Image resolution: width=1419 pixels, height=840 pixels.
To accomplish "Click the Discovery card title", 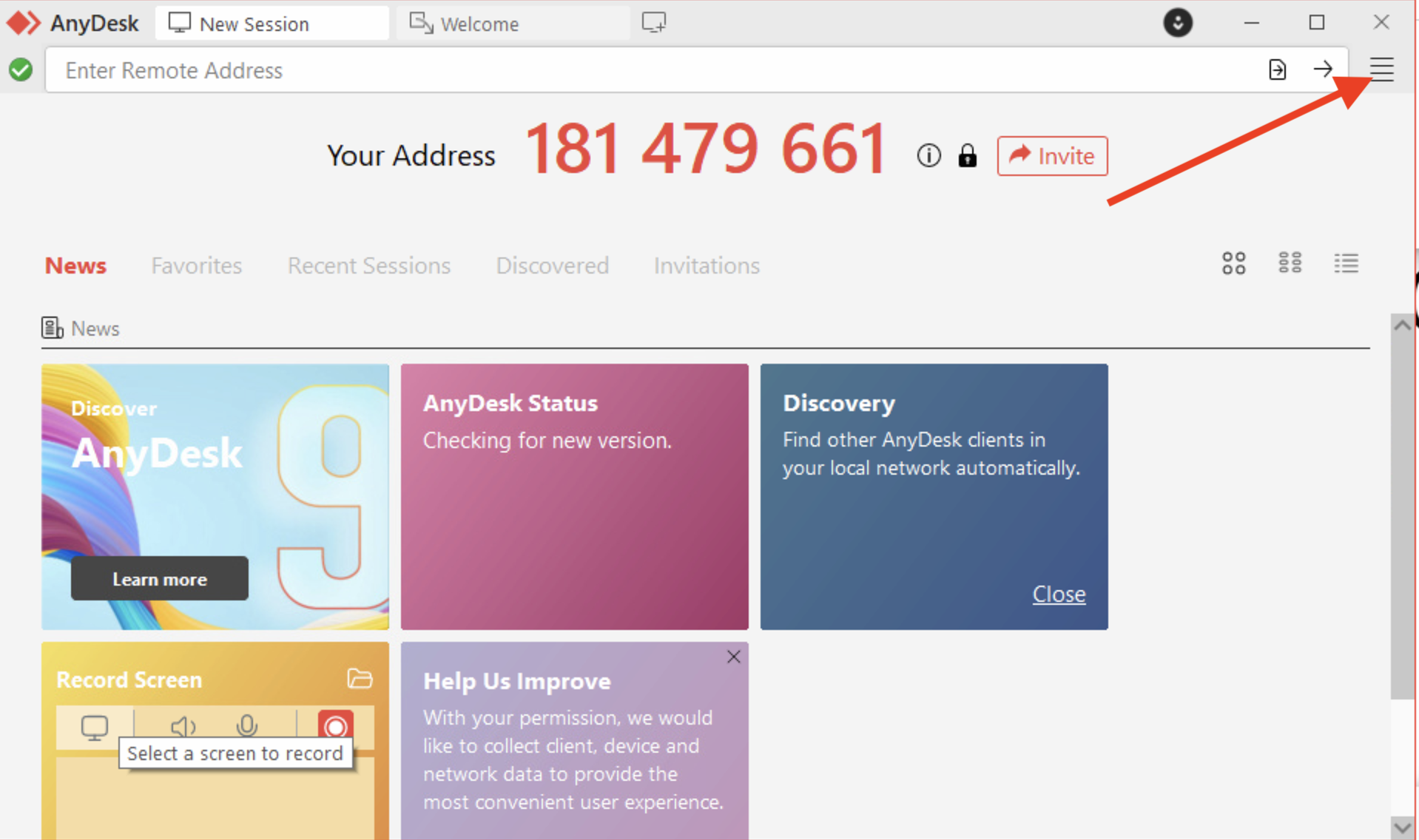I will [x=839, y=403].
